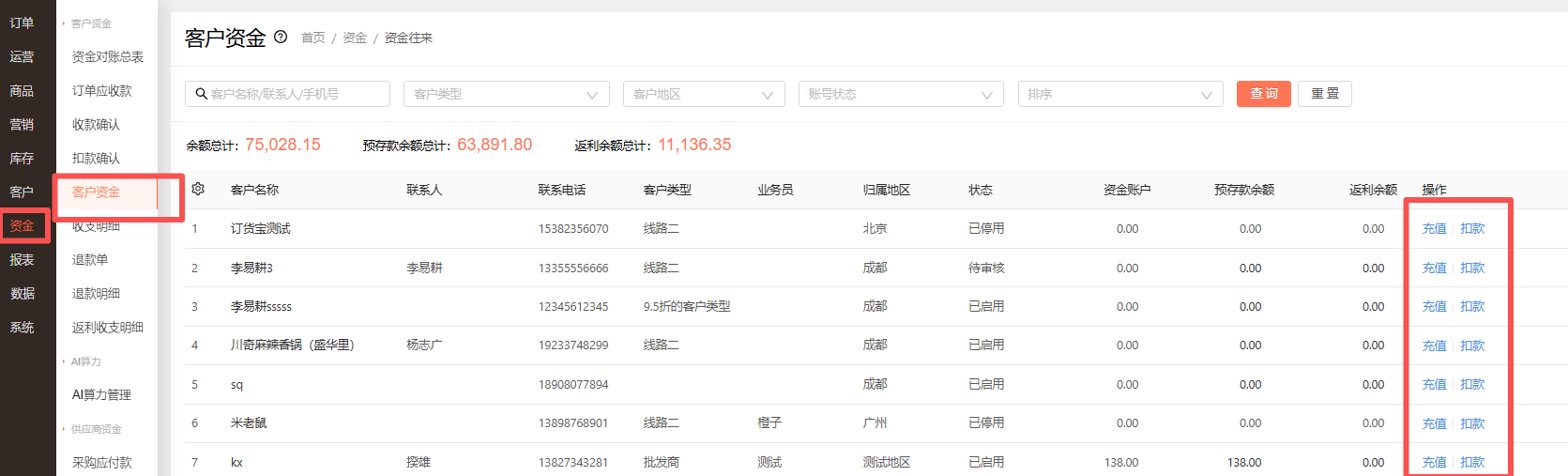
Task: Click 批发商 customer type cell
Action: (662, 463)
